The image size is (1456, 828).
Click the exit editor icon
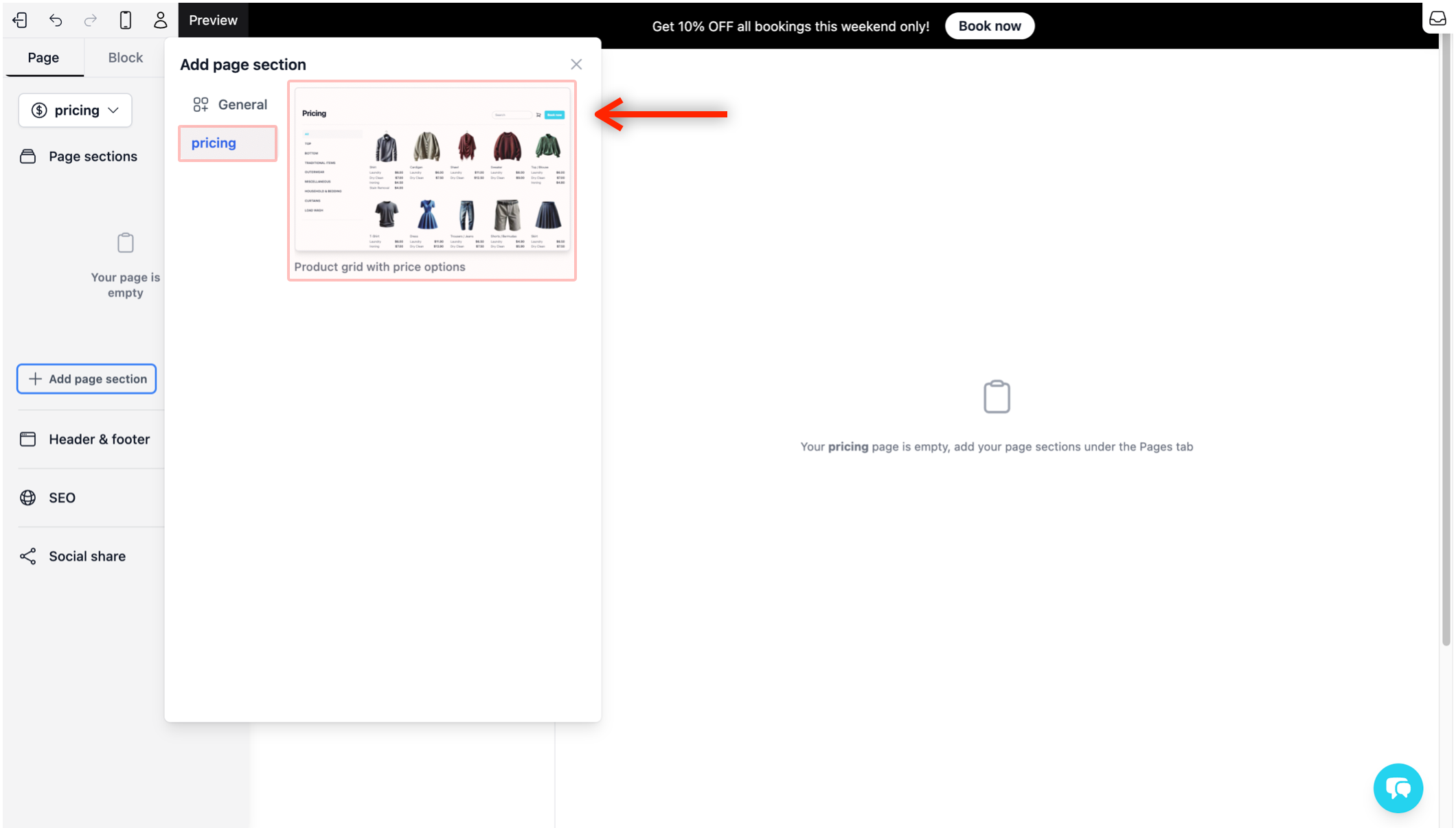pos(20,20)
